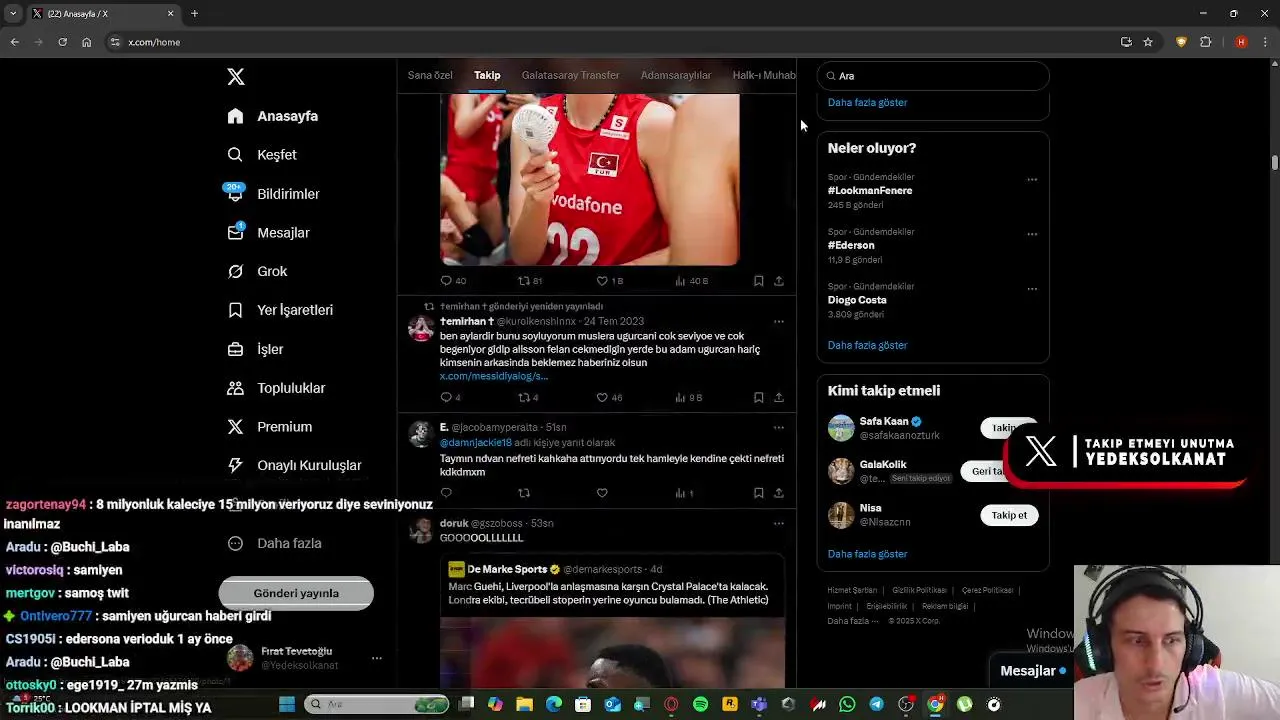Viewport: 1280px width, 720px height.
Task: Open more options on doruk post
Action: [779, 523]
